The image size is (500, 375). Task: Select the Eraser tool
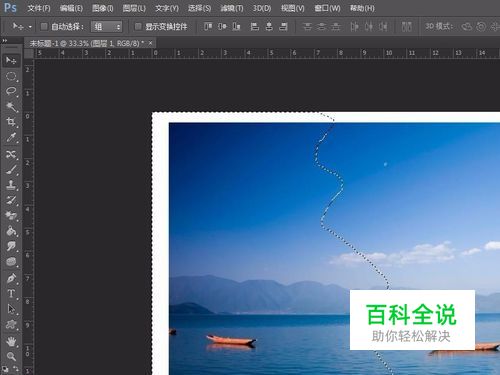[11, 216]
